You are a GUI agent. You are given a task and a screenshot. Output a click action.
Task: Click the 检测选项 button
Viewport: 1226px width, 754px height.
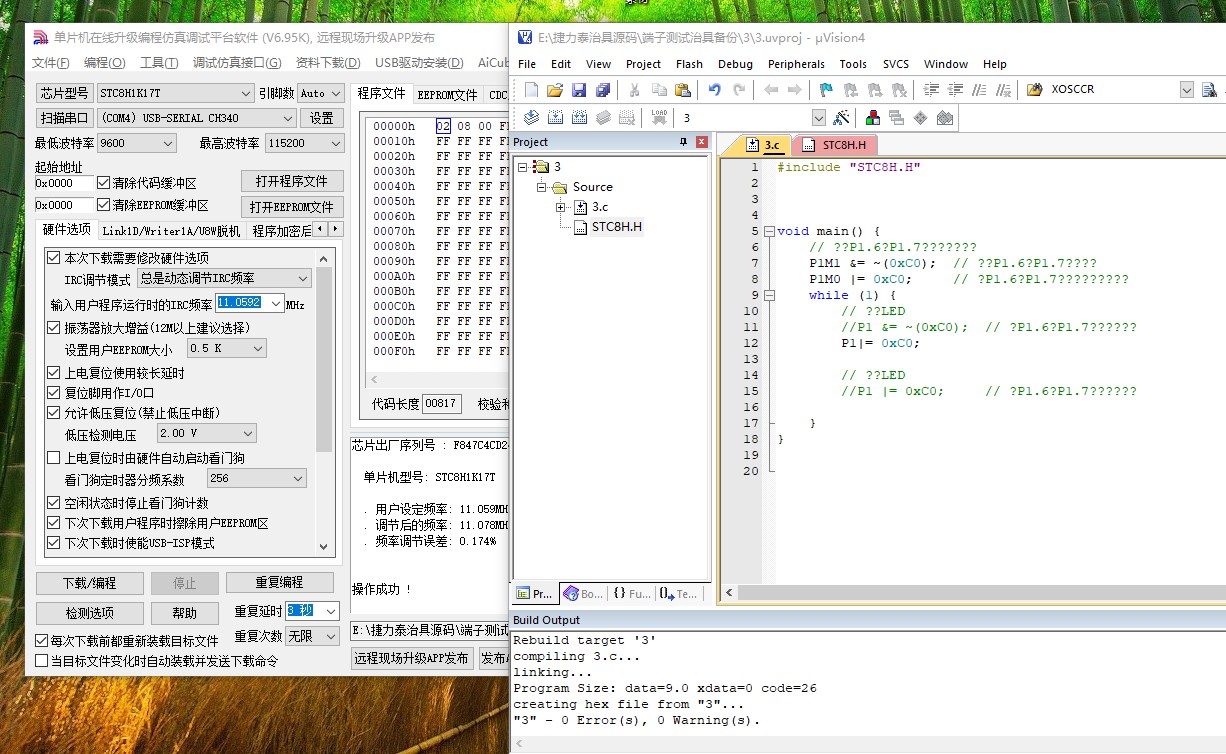[89, 613]
